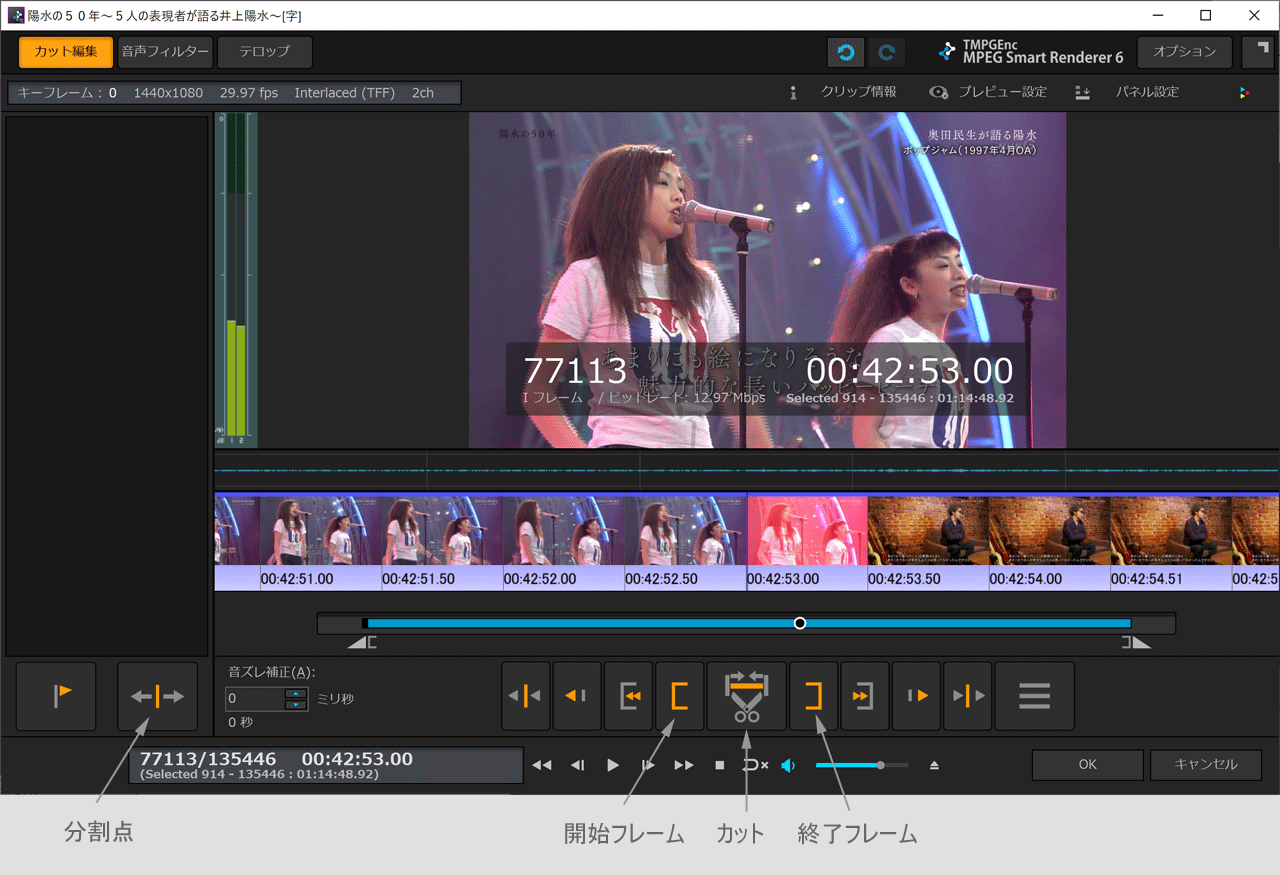
Task: Open プレビュー設定 preview settings
Action: pyautogui.click(x=988, y=92)
